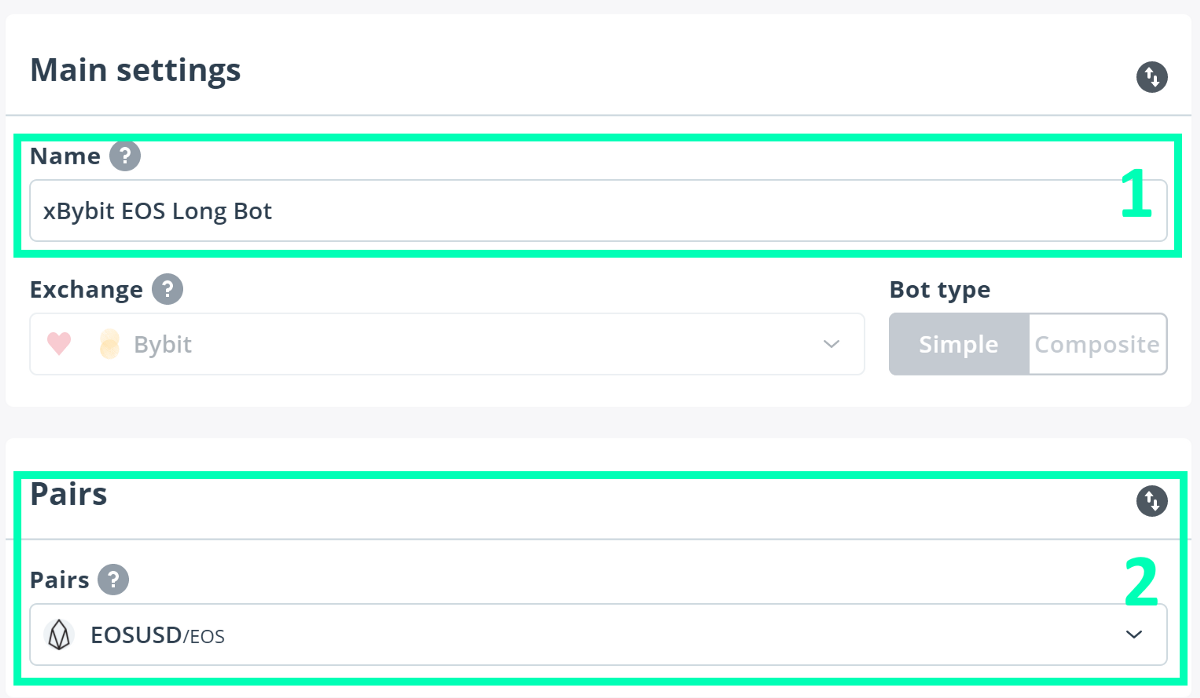The height and width of the screenshot is (698, 1200).
Task: Click the heart favorite icon in Exchange
Action: click(59, 345)
